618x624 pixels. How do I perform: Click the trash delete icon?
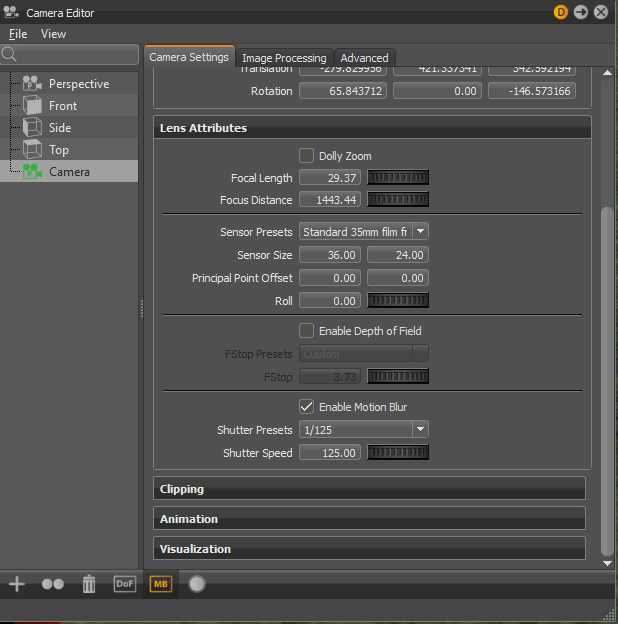[x=89, y=584]
